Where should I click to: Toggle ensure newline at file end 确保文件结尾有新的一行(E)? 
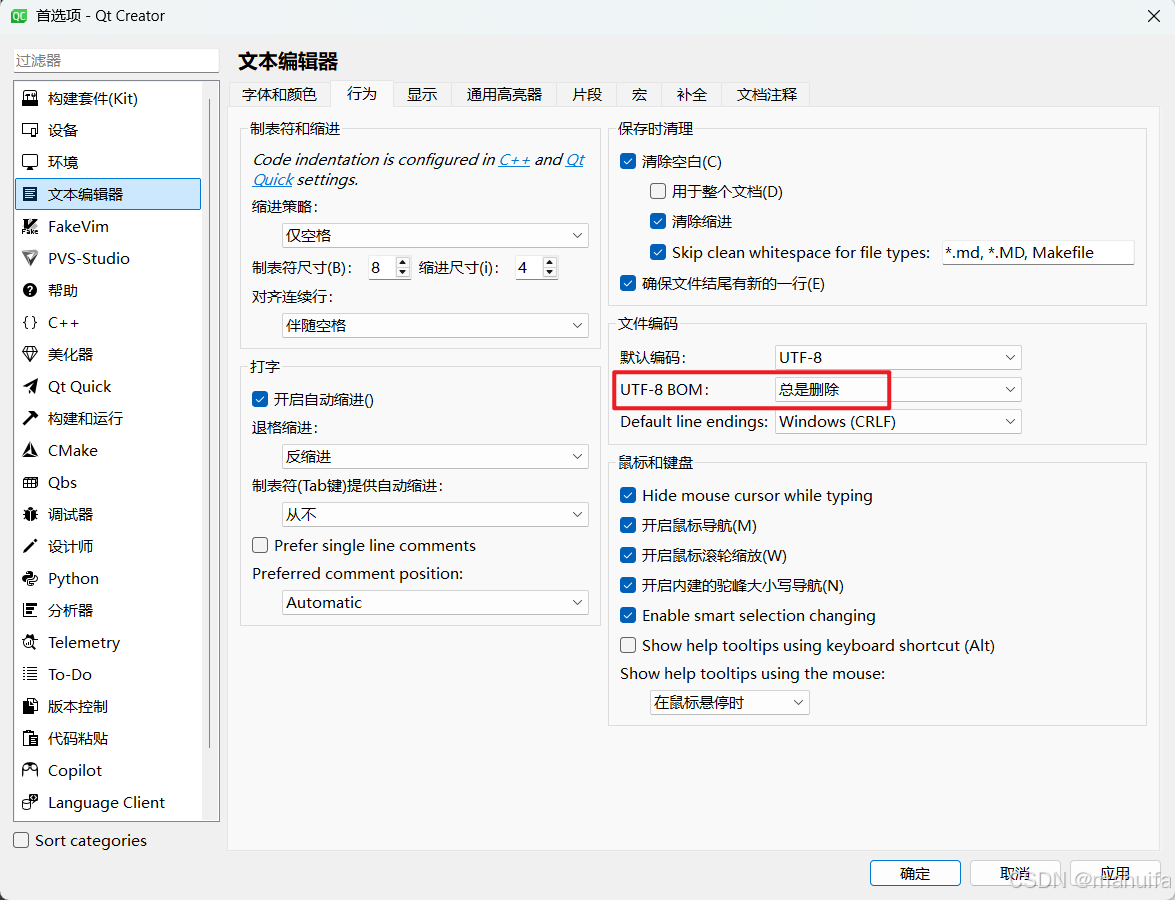pyautogui.click(x=628, y=283)
